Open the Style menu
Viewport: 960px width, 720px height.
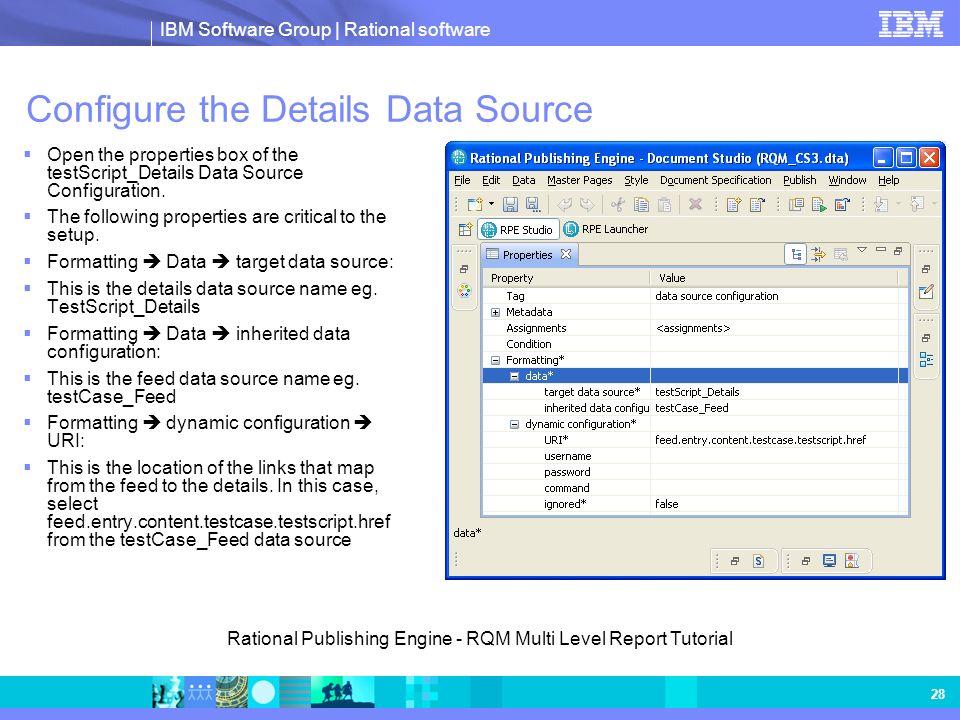coord(636,180)
